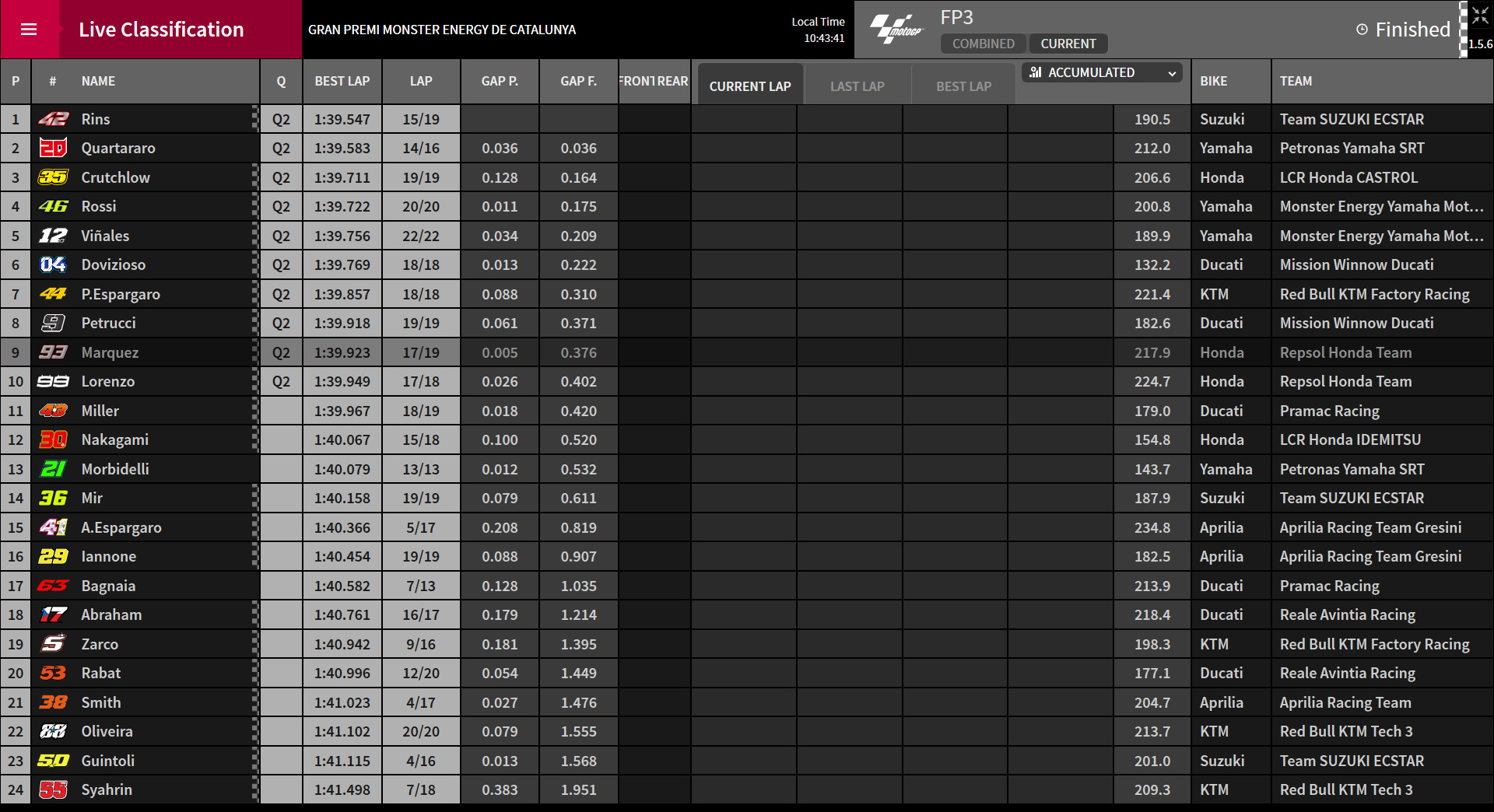1494x812 pixels.
Task: Click rider name Dovizioso
Action: (x=114, y=264)
